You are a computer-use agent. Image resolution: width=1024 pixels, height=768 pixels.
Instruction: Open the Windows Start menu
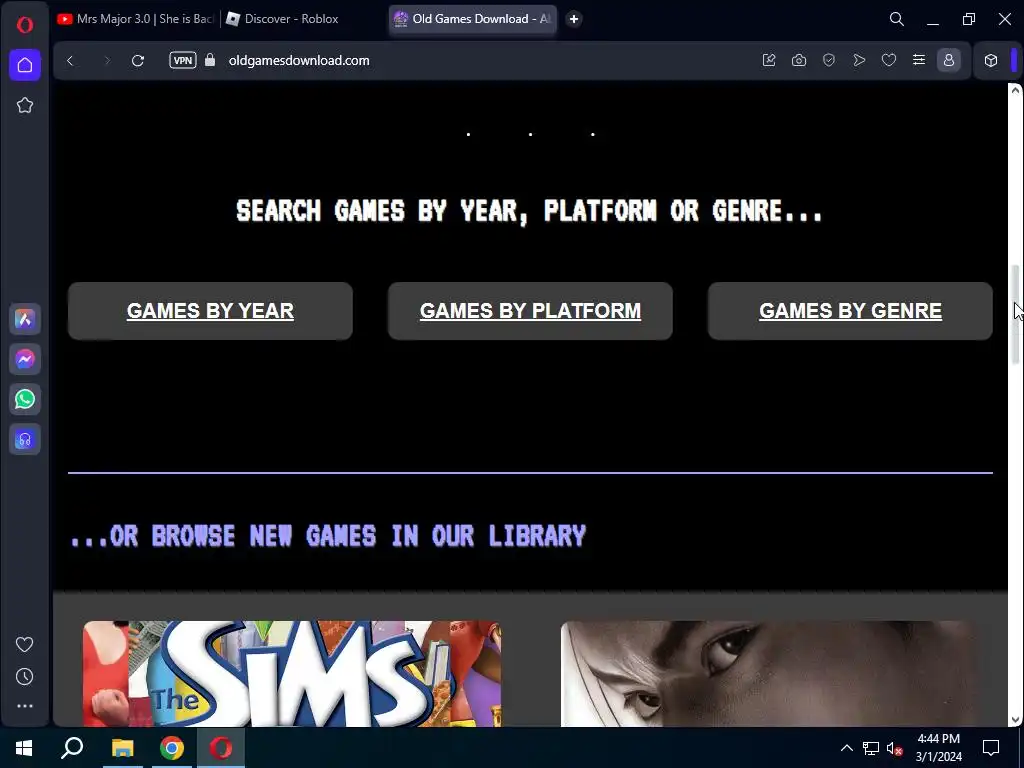24,748
